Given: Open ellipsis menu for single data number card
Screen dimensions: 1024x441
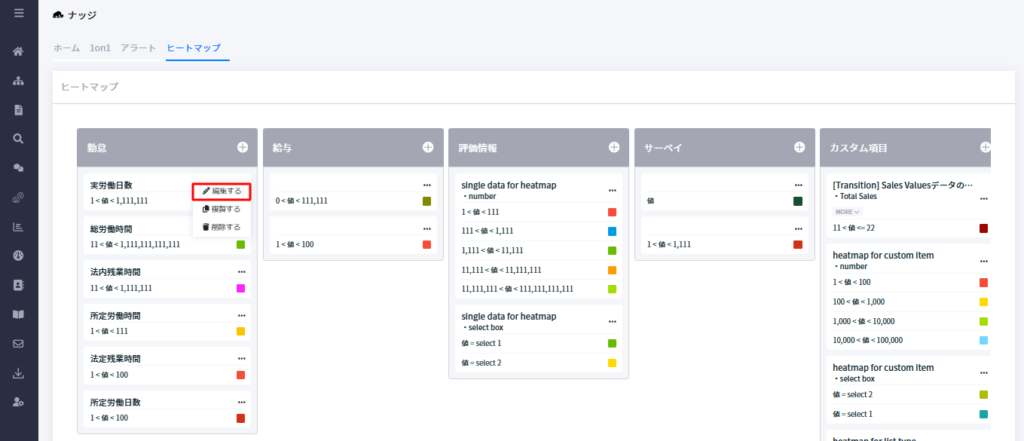Looking at the screenshot, I should (x=612, y=191).
